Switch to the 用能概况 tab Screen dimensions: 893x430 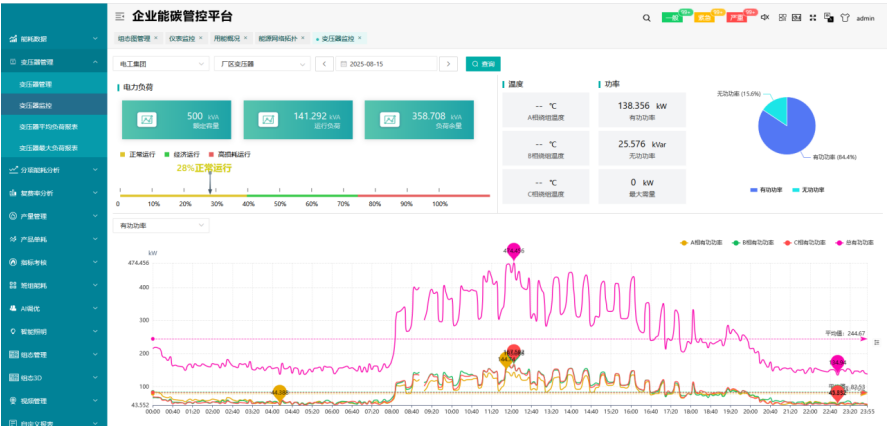pyautogui.click(x=229, y=38)
